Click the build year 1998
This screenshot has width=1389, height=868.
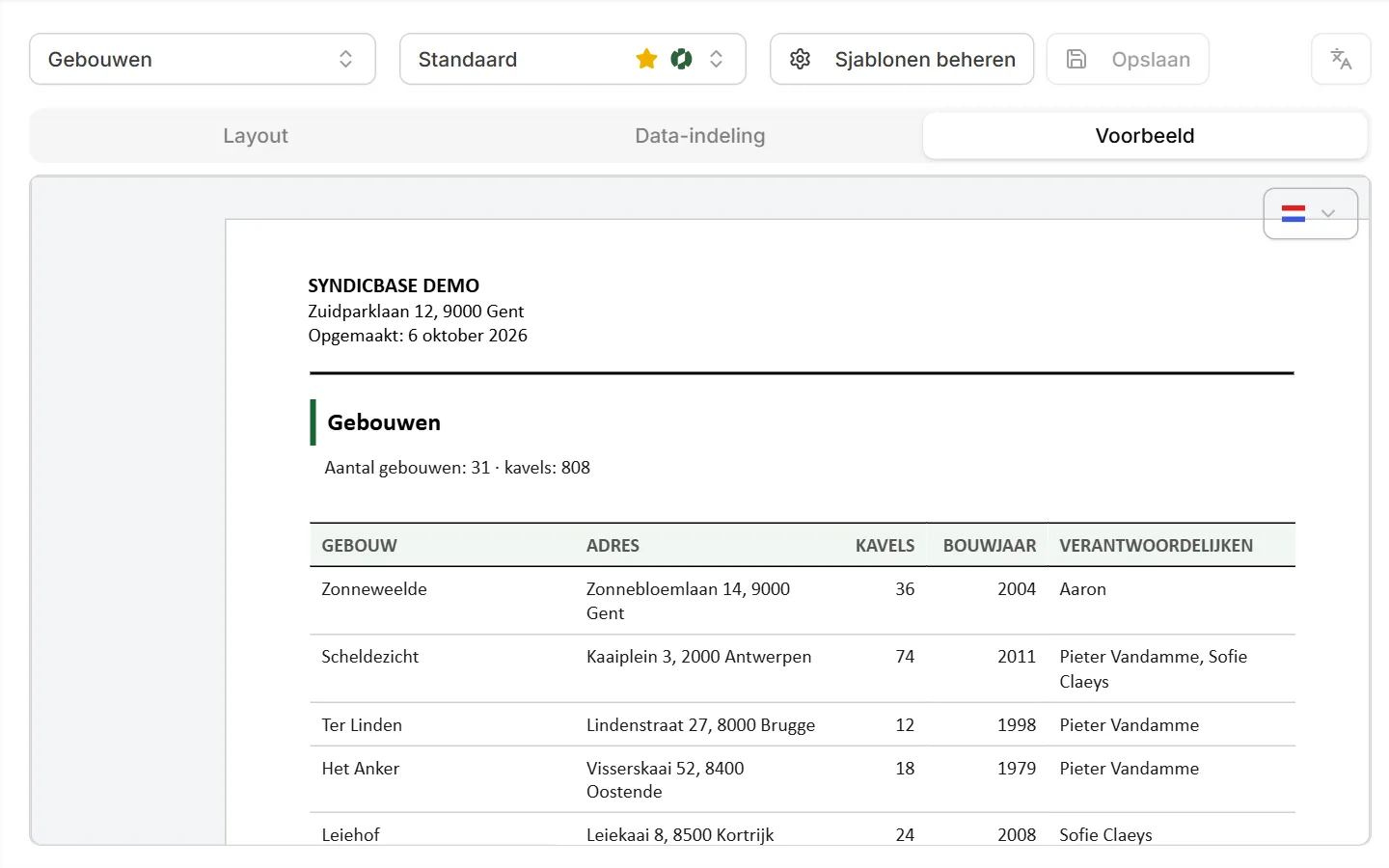pos(1017,725)
